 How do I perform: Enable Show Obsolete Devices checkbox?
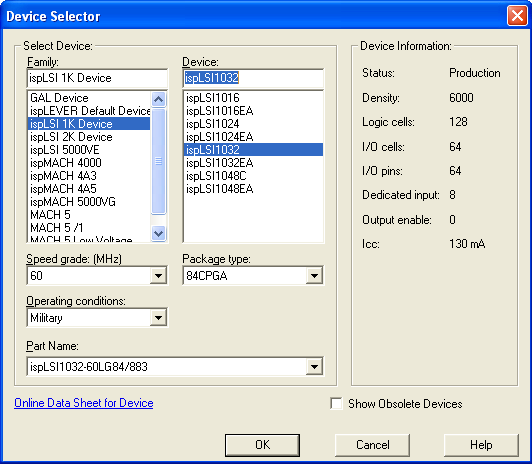pos(336,404)
